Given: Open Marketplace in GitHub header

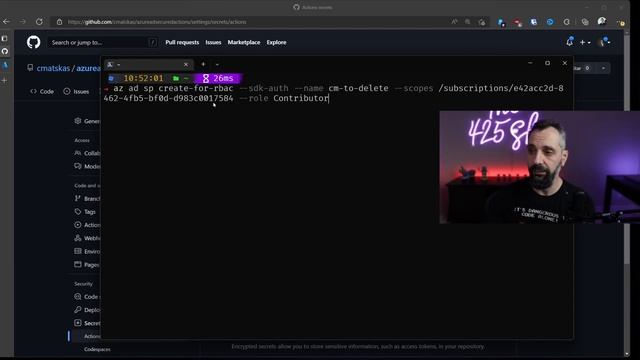Looking at the screenshot, I should 244,42.
